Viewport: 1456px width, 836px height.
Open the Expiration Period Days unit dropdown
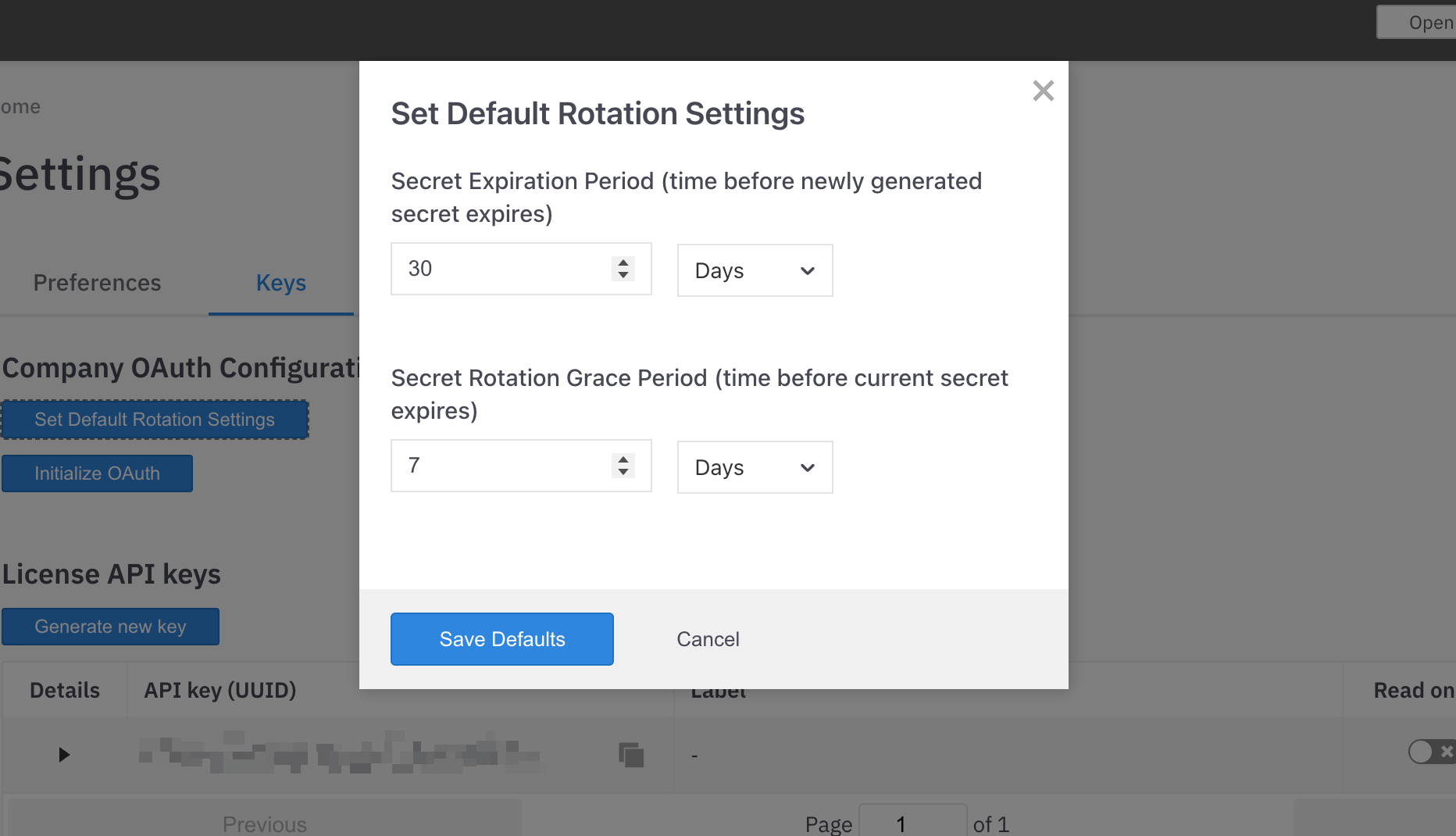[x=754, y=270]
